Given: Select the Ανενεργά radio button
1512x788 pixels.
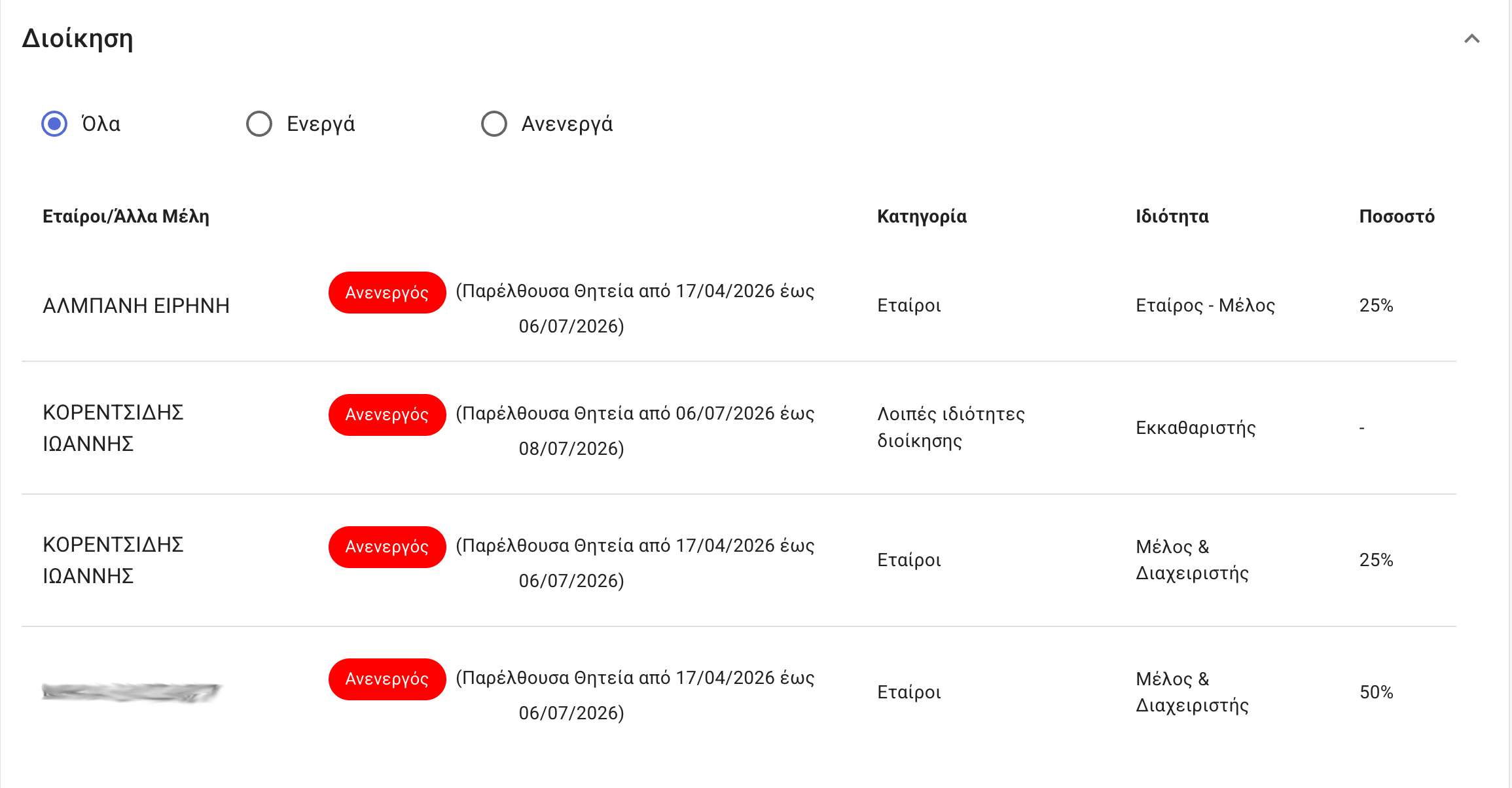Looking at the screenshot, I should (x=494, y=124).
